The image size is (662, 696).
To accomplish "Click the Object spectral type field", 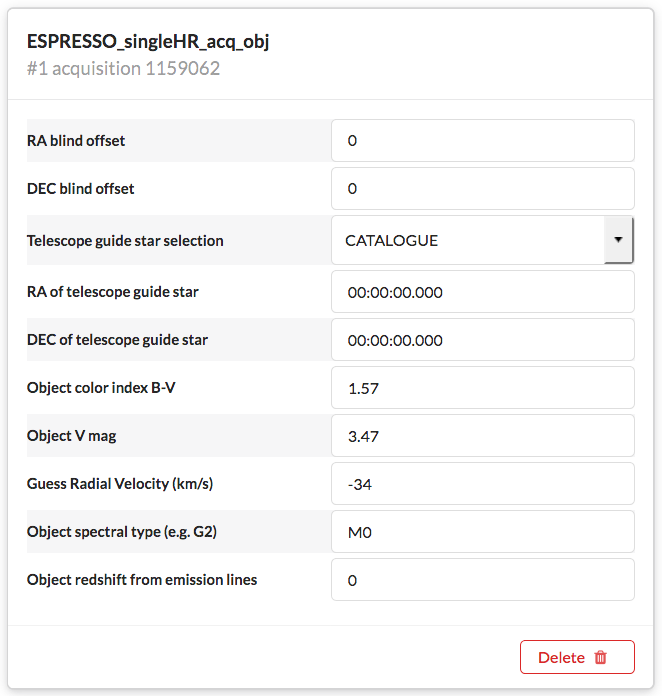I will click(x=482, y=532).
